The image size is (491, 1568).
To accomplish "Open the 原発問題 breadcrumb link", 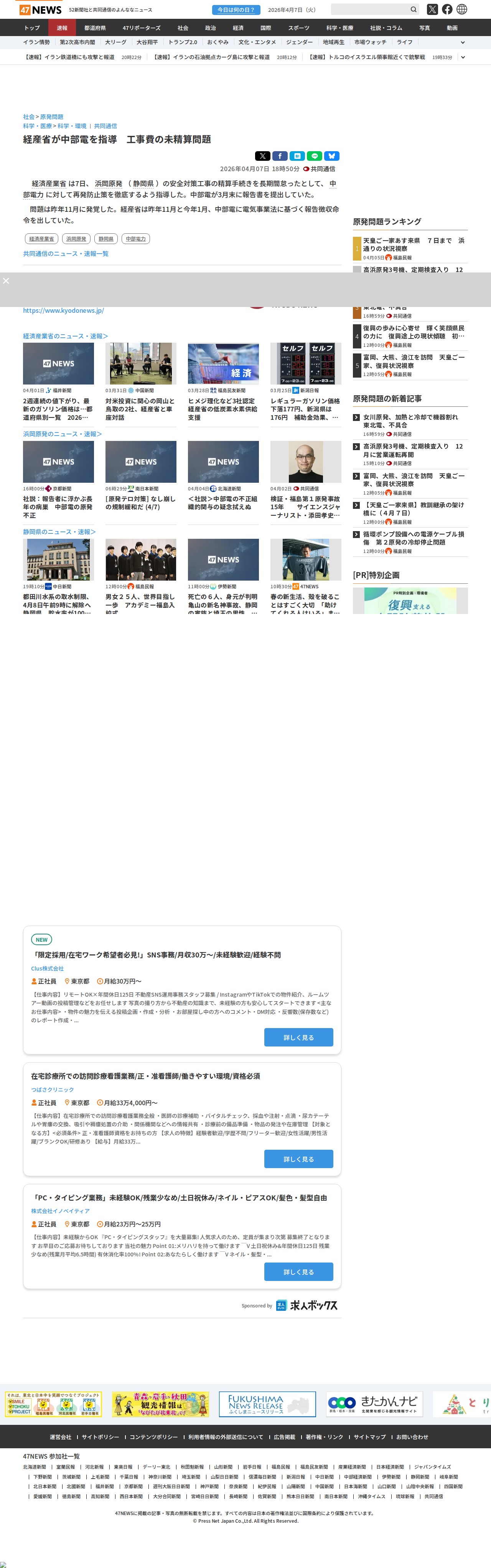I will pyautogui.click(x=52, y=117).
